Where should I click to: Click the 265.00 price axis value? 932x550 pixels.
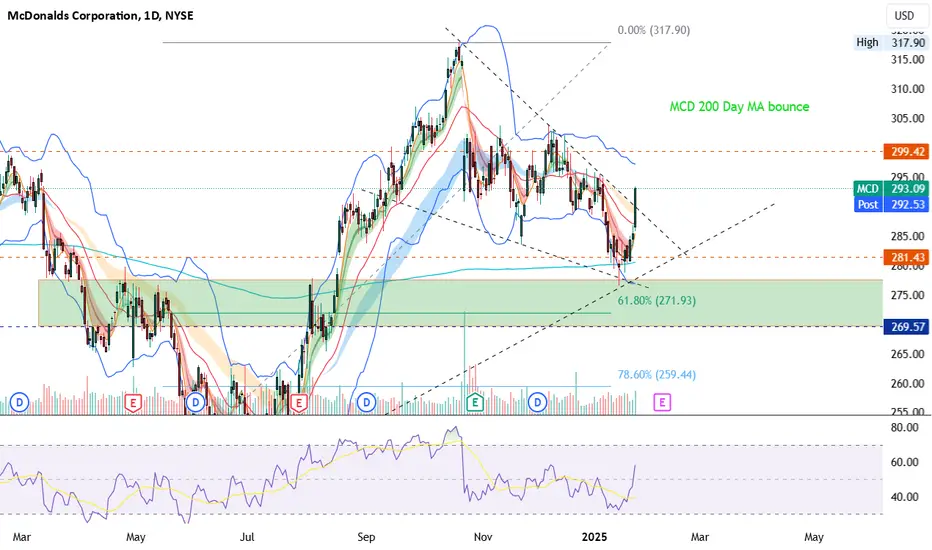pos(907,354)
